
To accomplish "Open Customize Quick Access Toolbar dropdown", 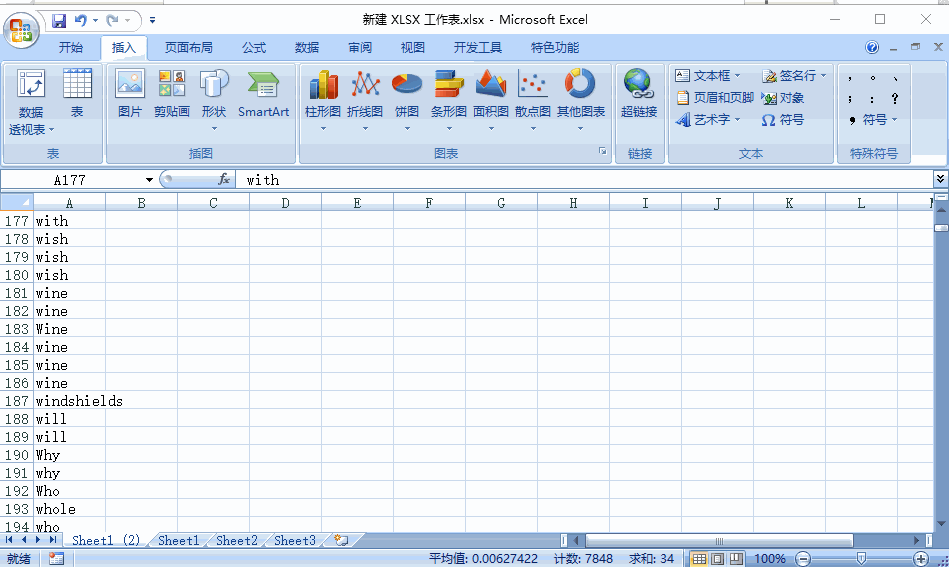I will click(153, 21).
